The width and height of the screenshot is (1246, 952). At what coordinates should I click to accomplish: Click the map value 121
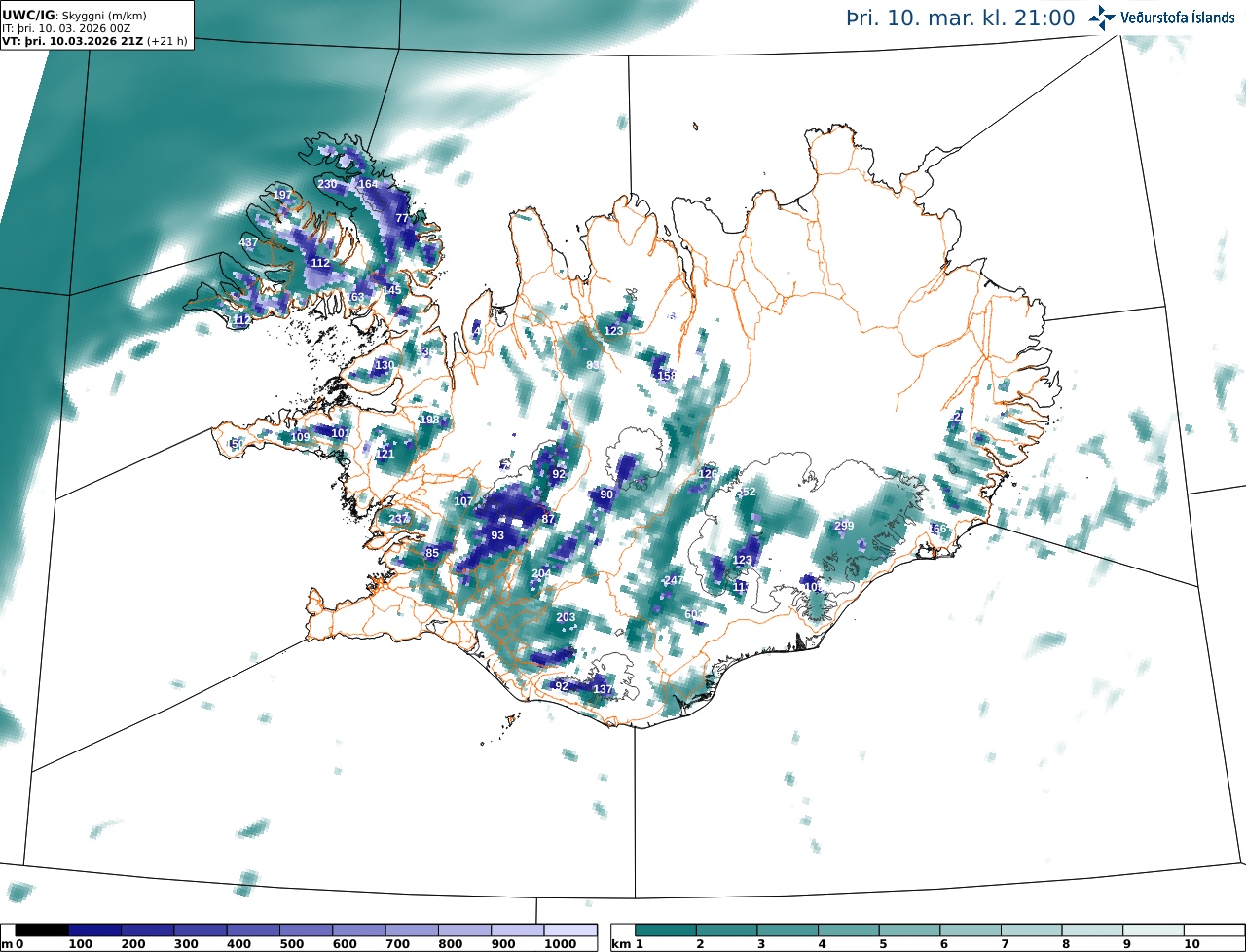pos(385,454)
